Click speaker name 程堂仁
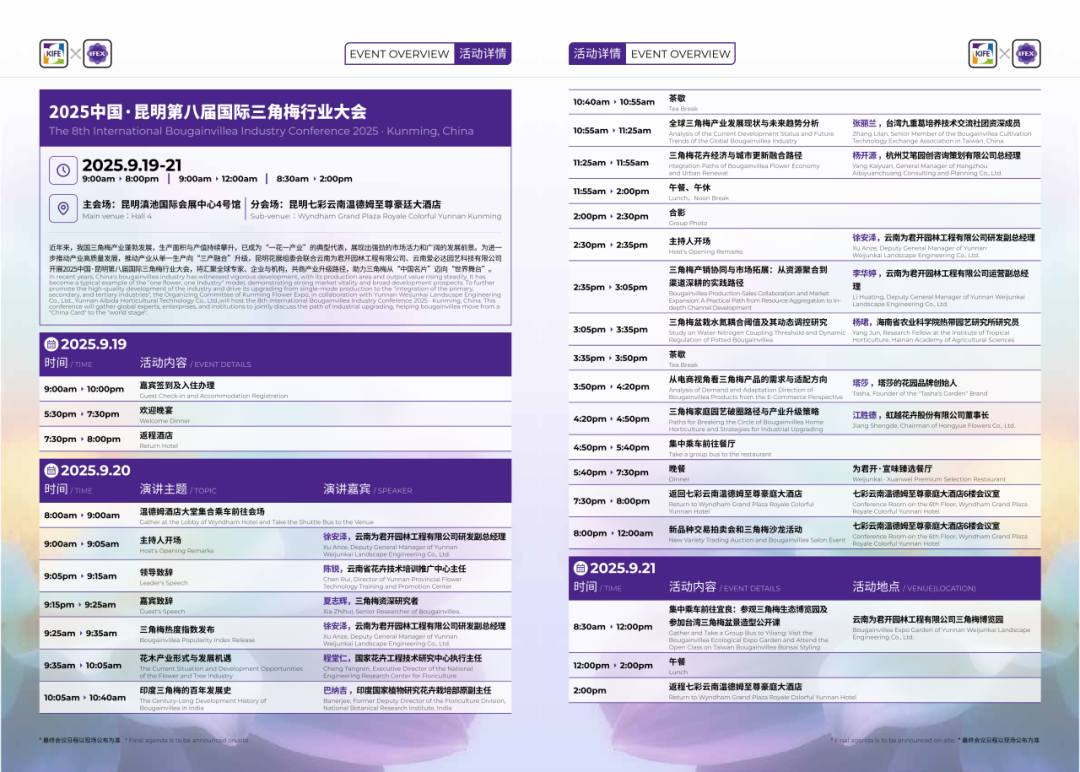The width and height of the screenshot is (1080, 772). pyautogui.click(x=335, y=658)
